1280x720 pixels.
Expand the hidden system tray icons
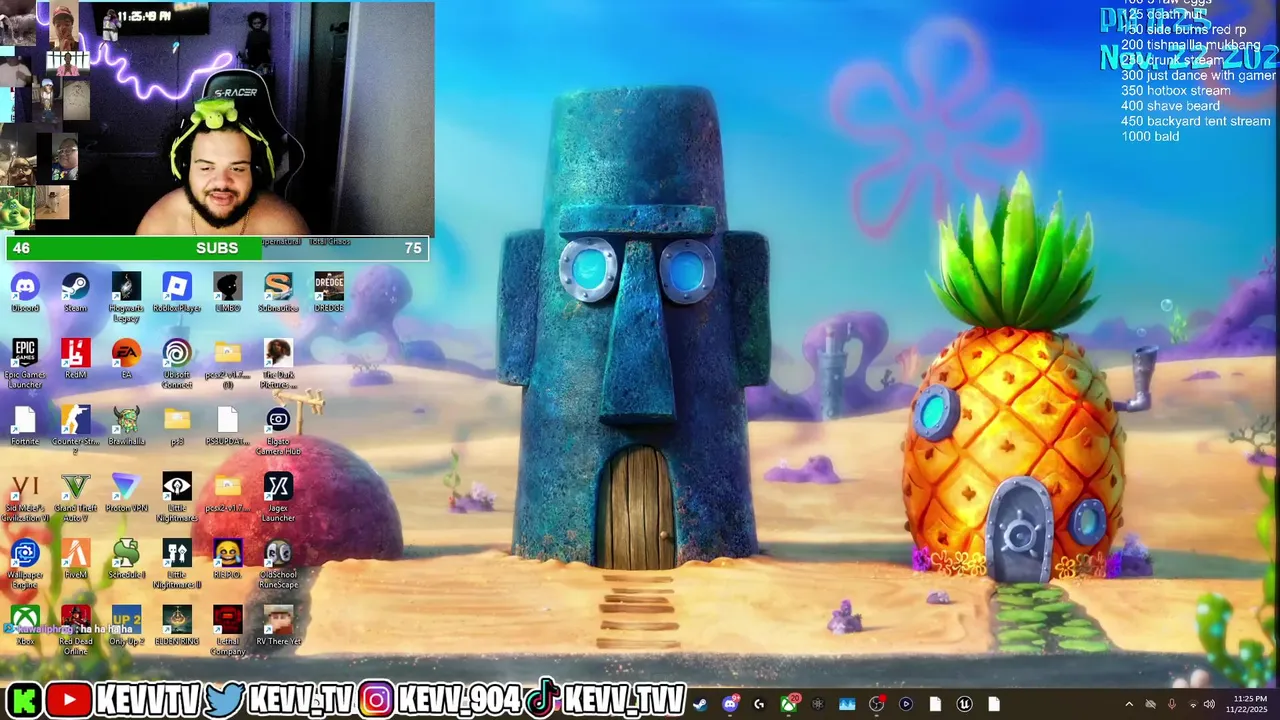[1129, 704]
